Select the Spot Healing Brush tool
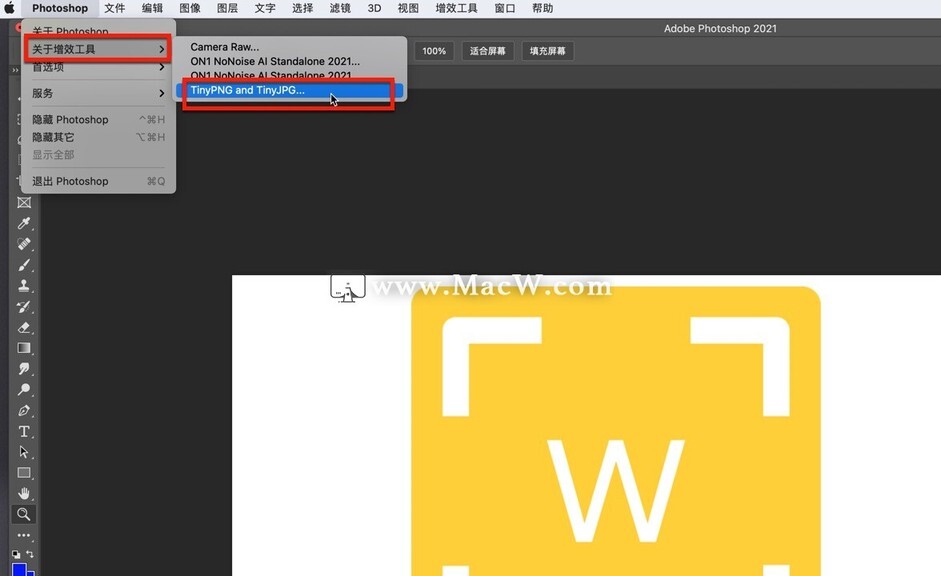The width and height of the screenshot is (941, 576). pyautogui.click(x=24, y=244)
